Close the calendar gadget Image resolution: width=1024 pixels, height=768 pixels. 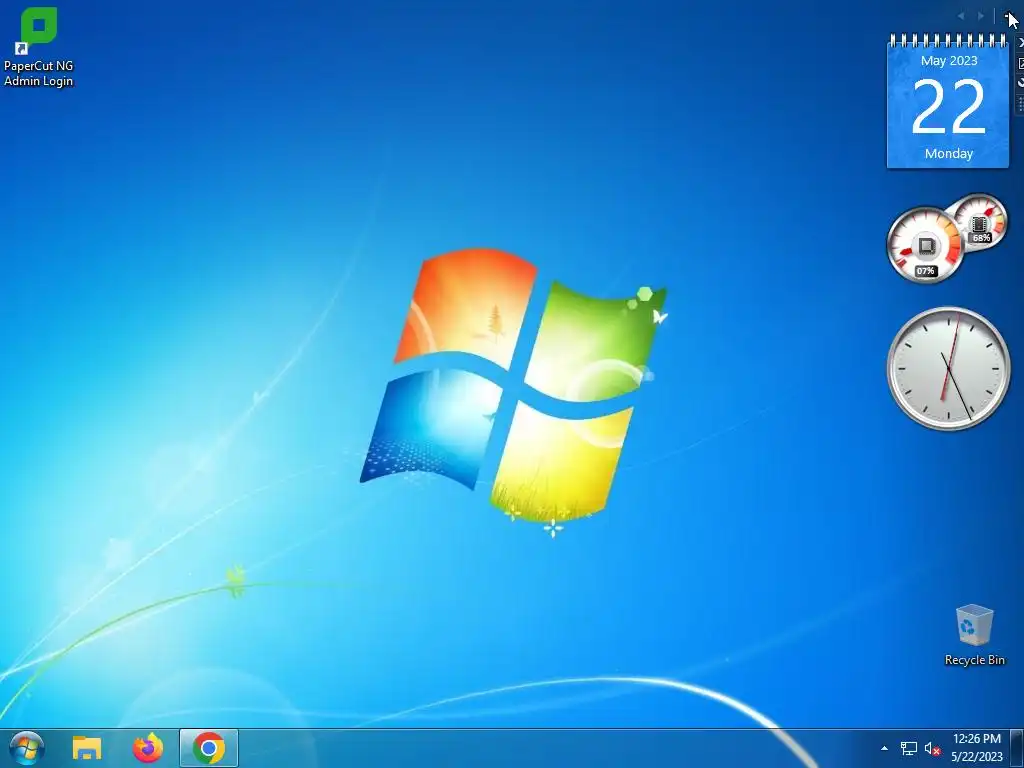[1019, 42]
